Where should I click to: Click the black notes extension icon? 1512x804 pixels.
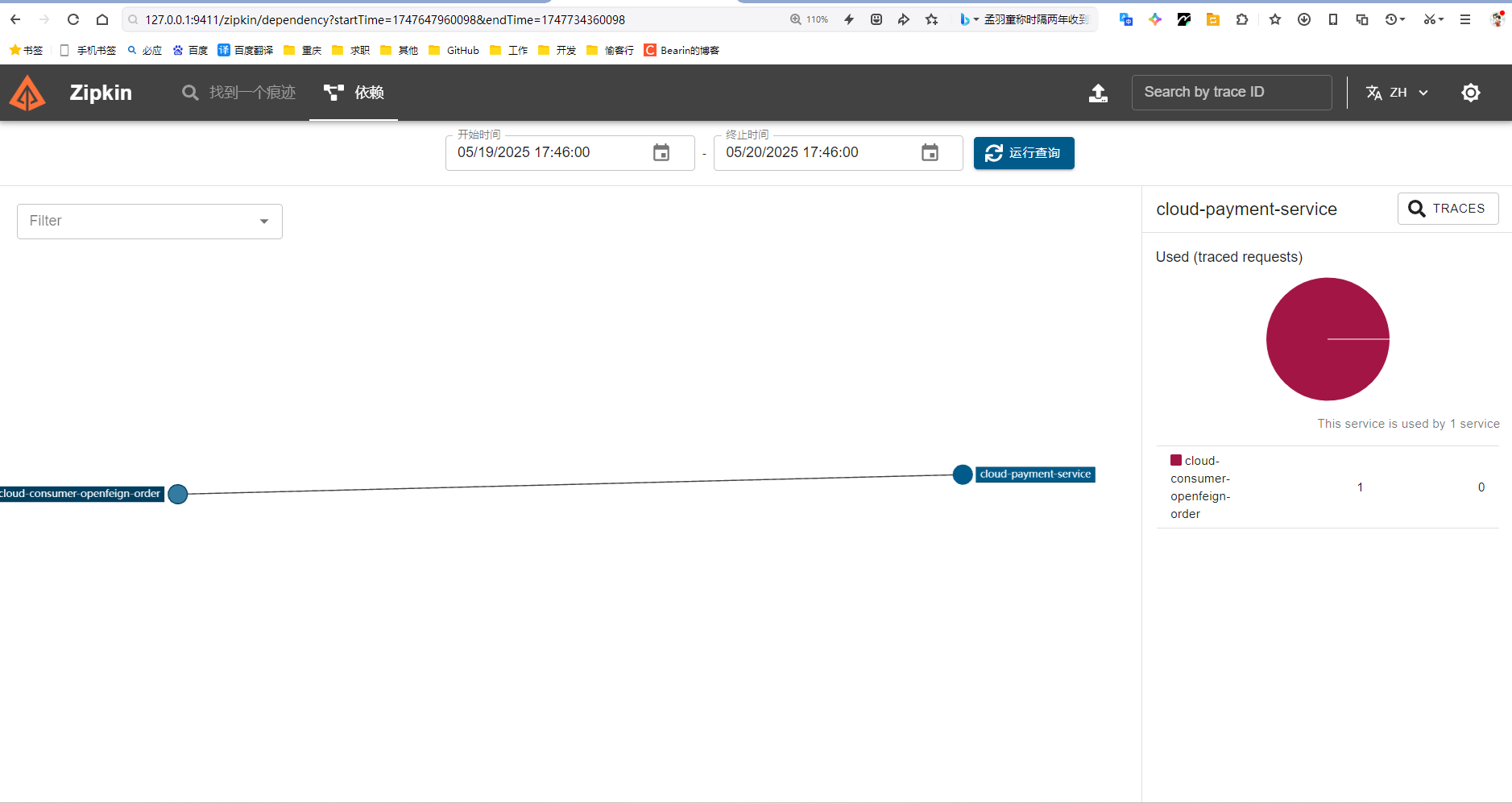[1184, 19]
